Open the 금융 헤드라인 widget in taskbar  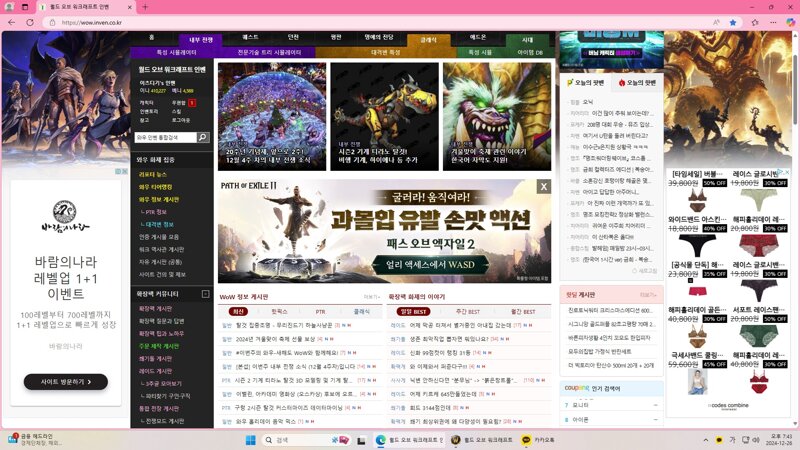(x=34, y=439)
